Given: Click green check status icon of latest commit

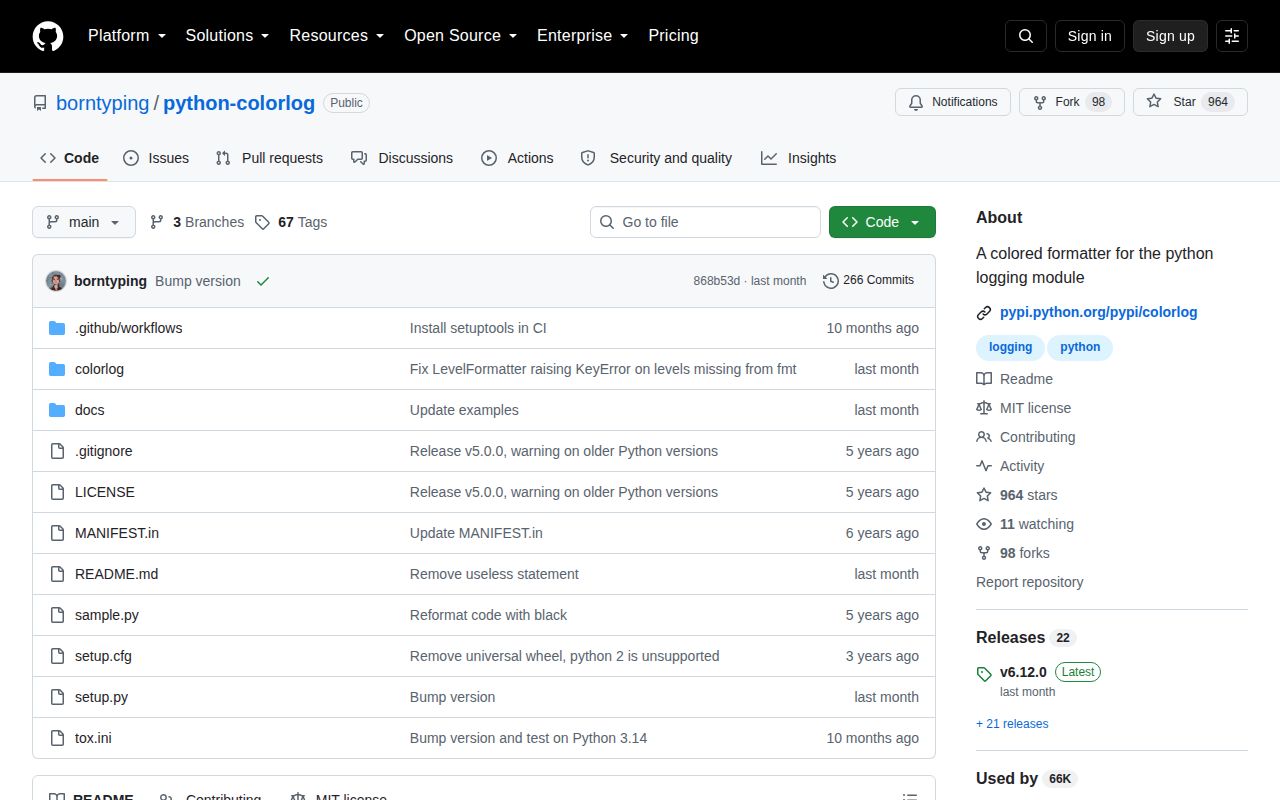Looking at the screenshot, I should tap(263, 281).
